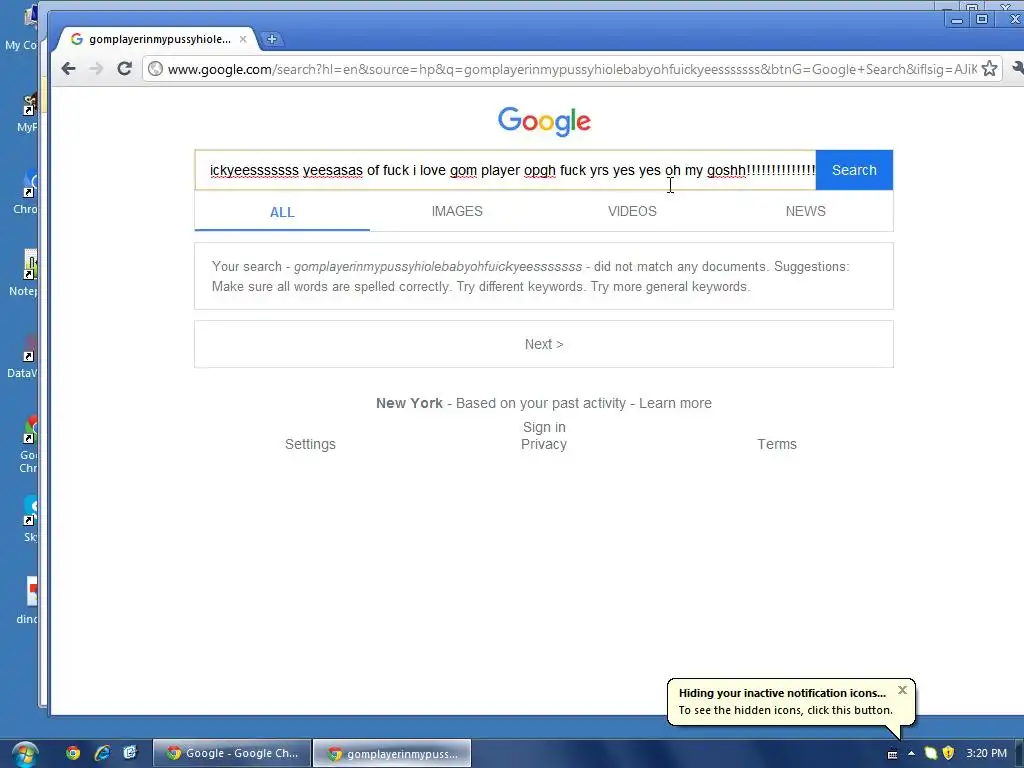Close the gomplayerinmypussyhiole tab

243,39
